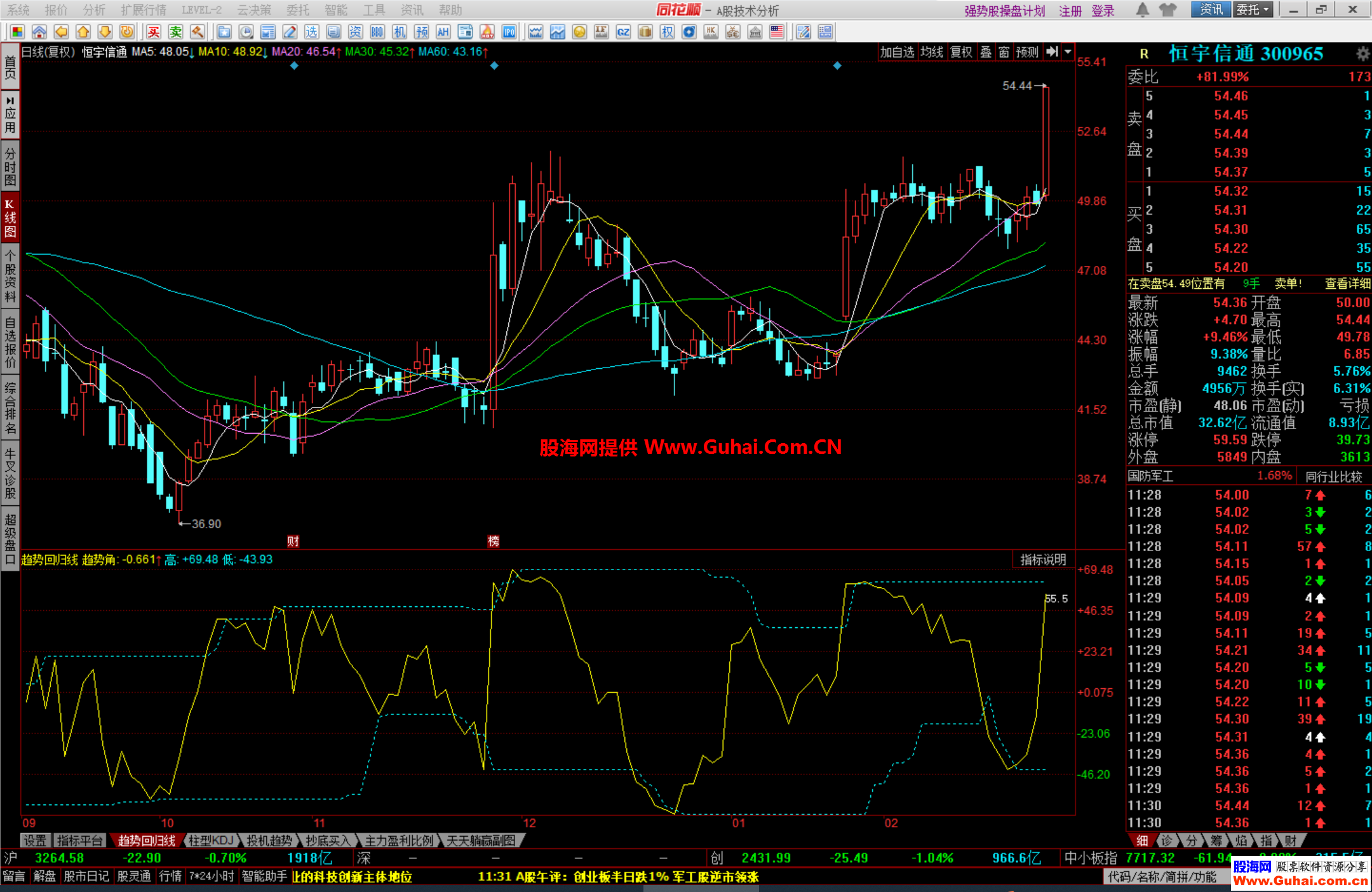Click the AH shares toolbar icon
Screen dimensions: 1372x892
443,32
